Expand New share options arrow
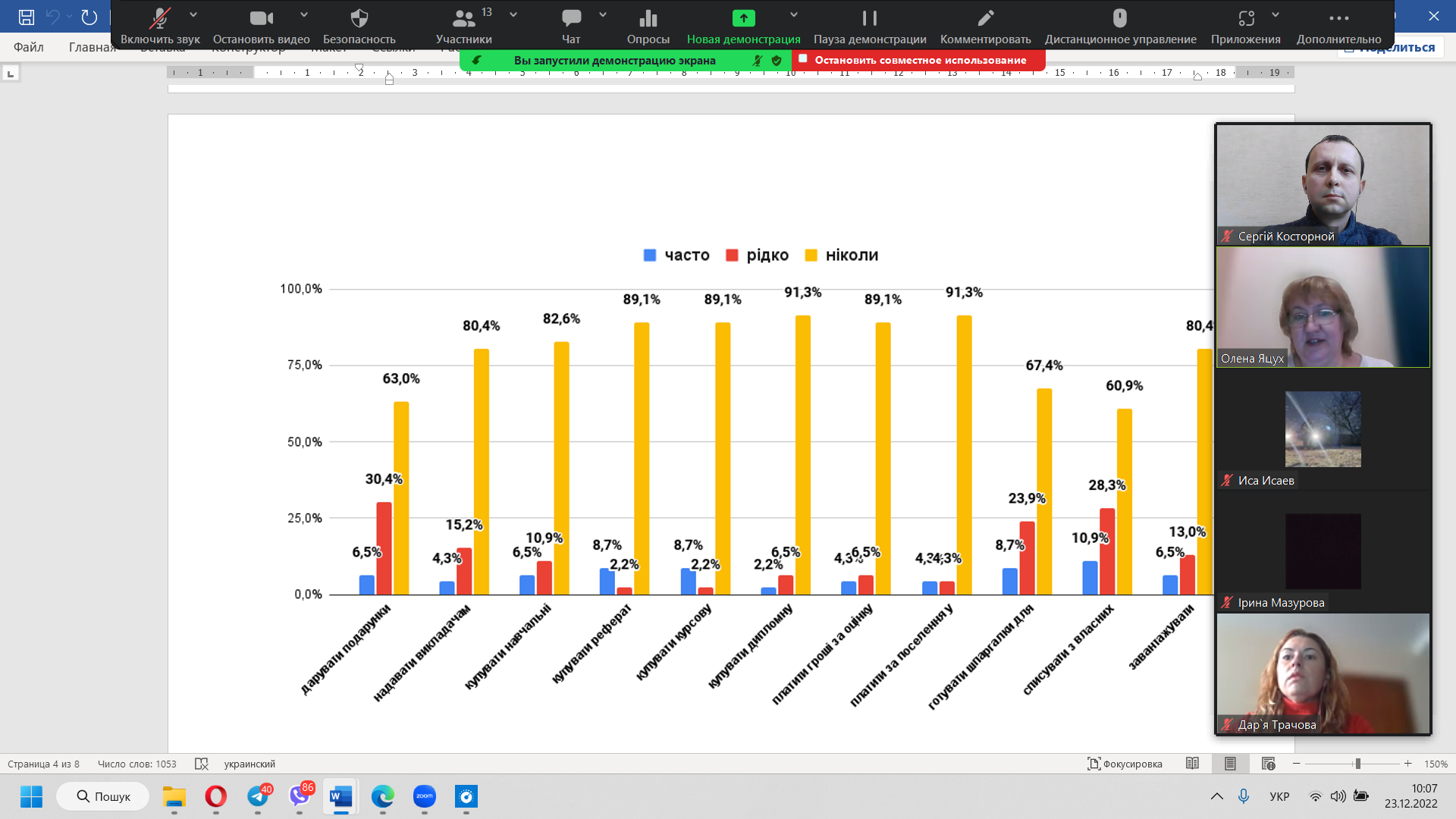 pos(794,14)
